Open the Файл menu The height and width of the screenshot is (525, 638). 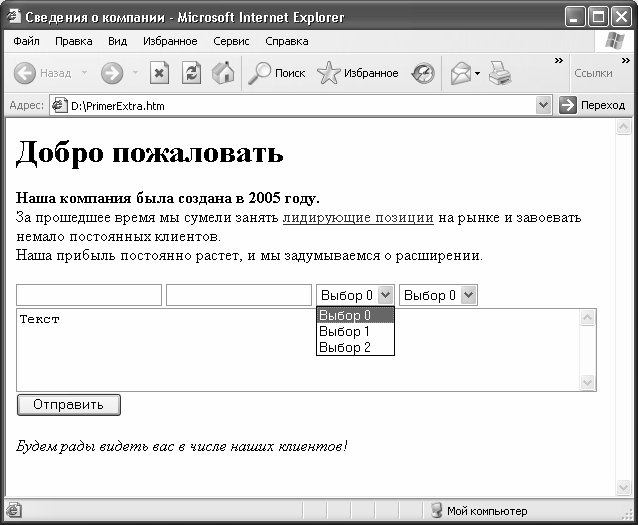click(26, 41)
